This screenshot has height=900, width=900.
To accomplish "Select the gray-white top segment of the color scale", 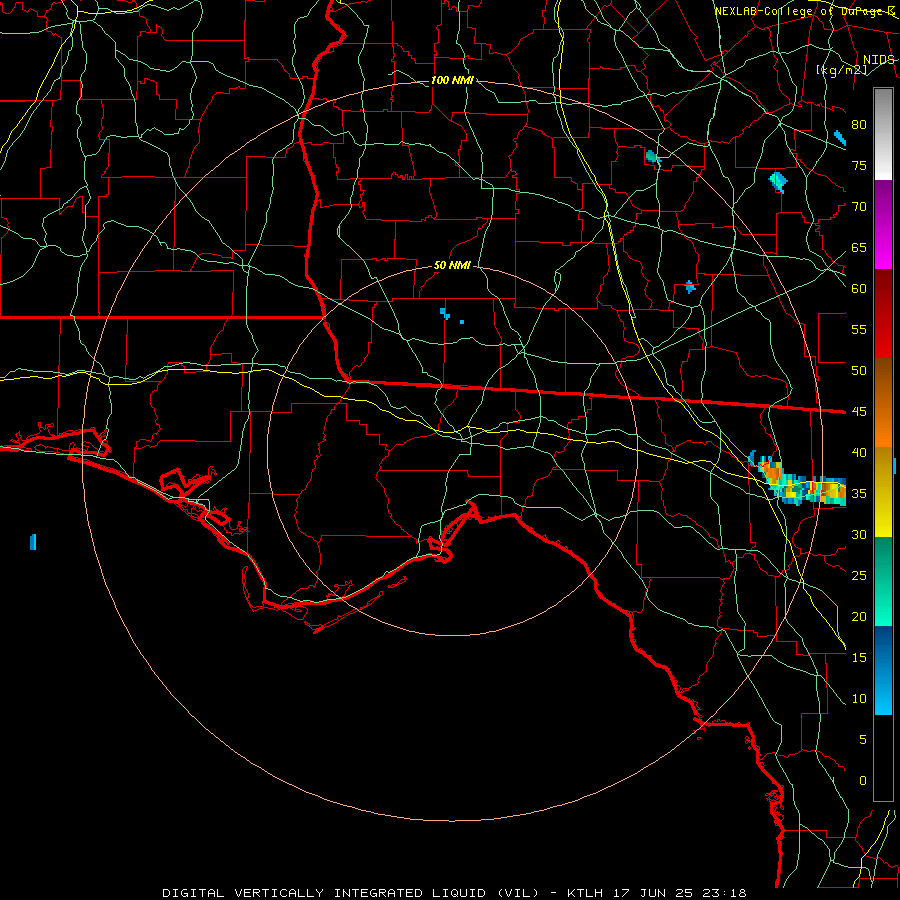I will click(x=883, y=134).
